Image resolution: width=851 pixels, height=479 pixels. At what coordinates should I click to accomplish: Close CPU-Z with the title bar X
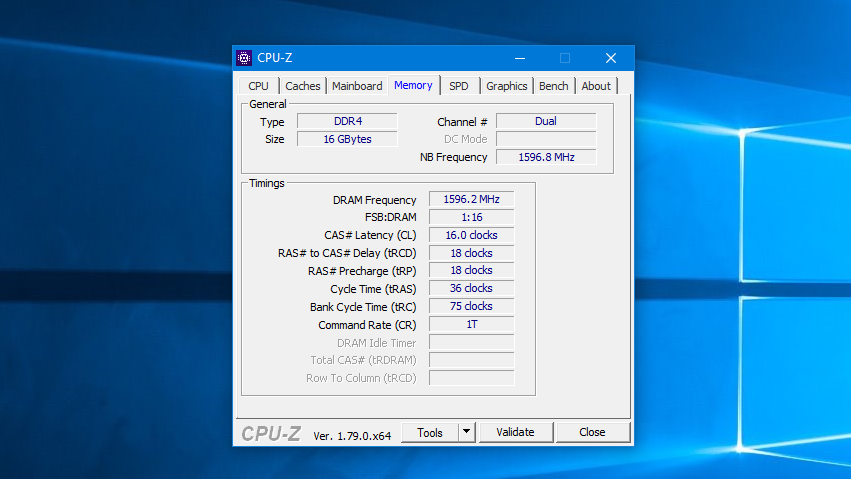coord(611,58)
